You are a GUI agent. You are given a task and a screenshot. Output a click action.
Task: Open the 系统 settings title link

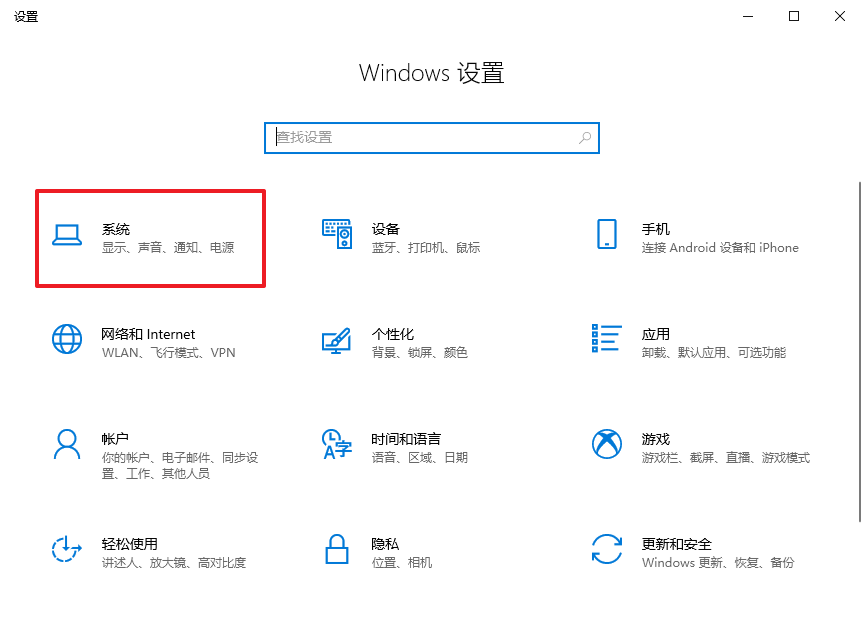(x=116, y=229)
